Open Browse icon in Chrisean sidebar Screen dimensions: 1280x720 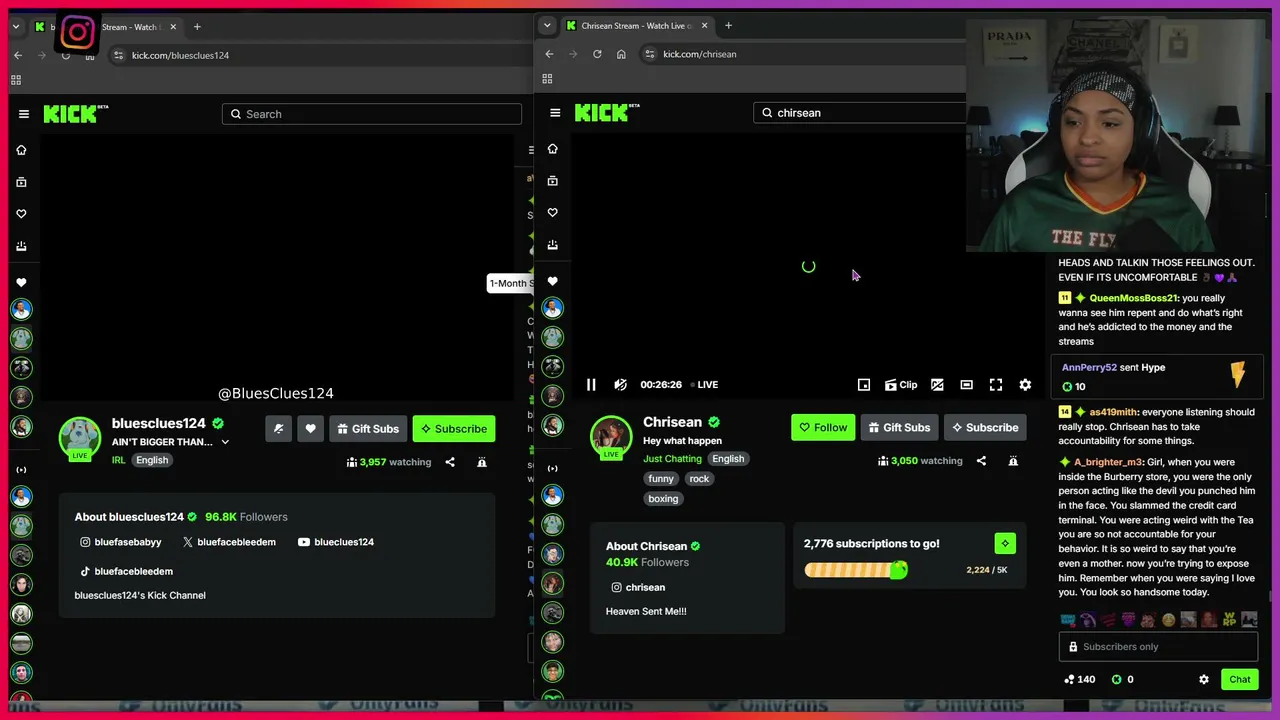(x=552, y=181)
